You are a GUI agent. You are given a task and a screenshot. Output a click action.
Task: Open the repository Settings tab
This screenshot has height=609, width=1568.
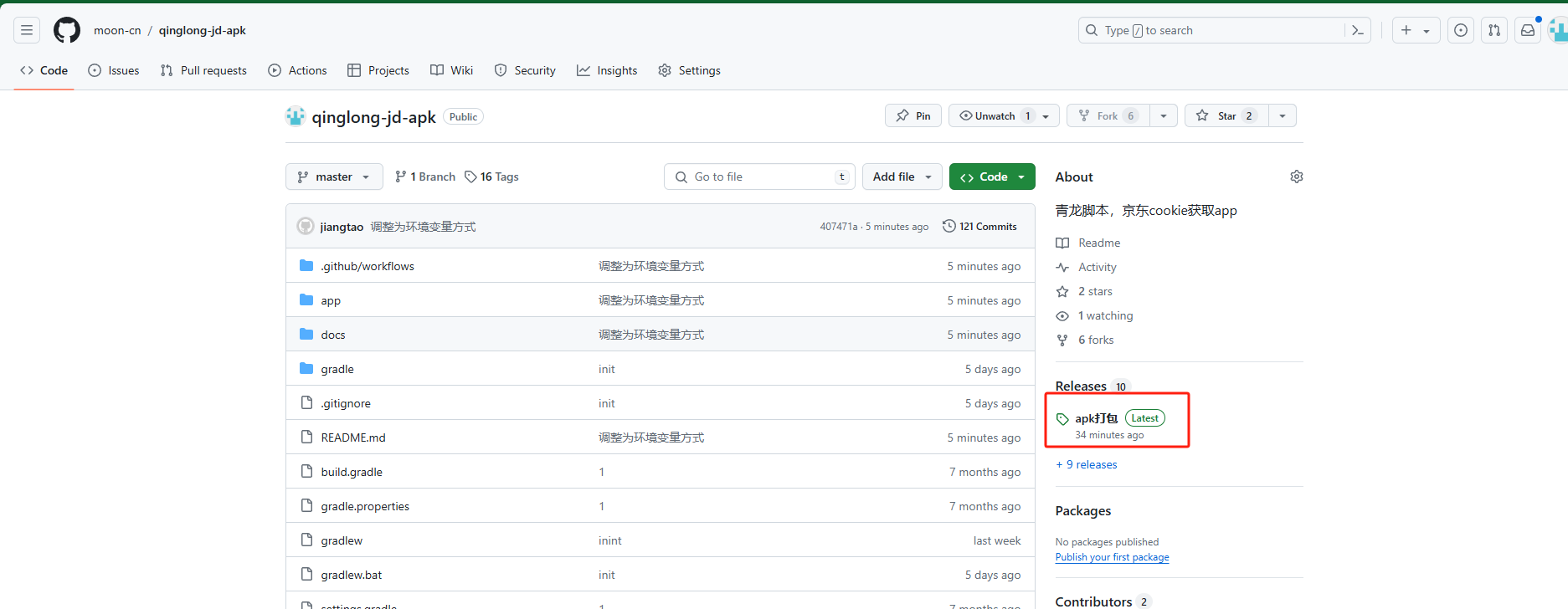[689, 70]
